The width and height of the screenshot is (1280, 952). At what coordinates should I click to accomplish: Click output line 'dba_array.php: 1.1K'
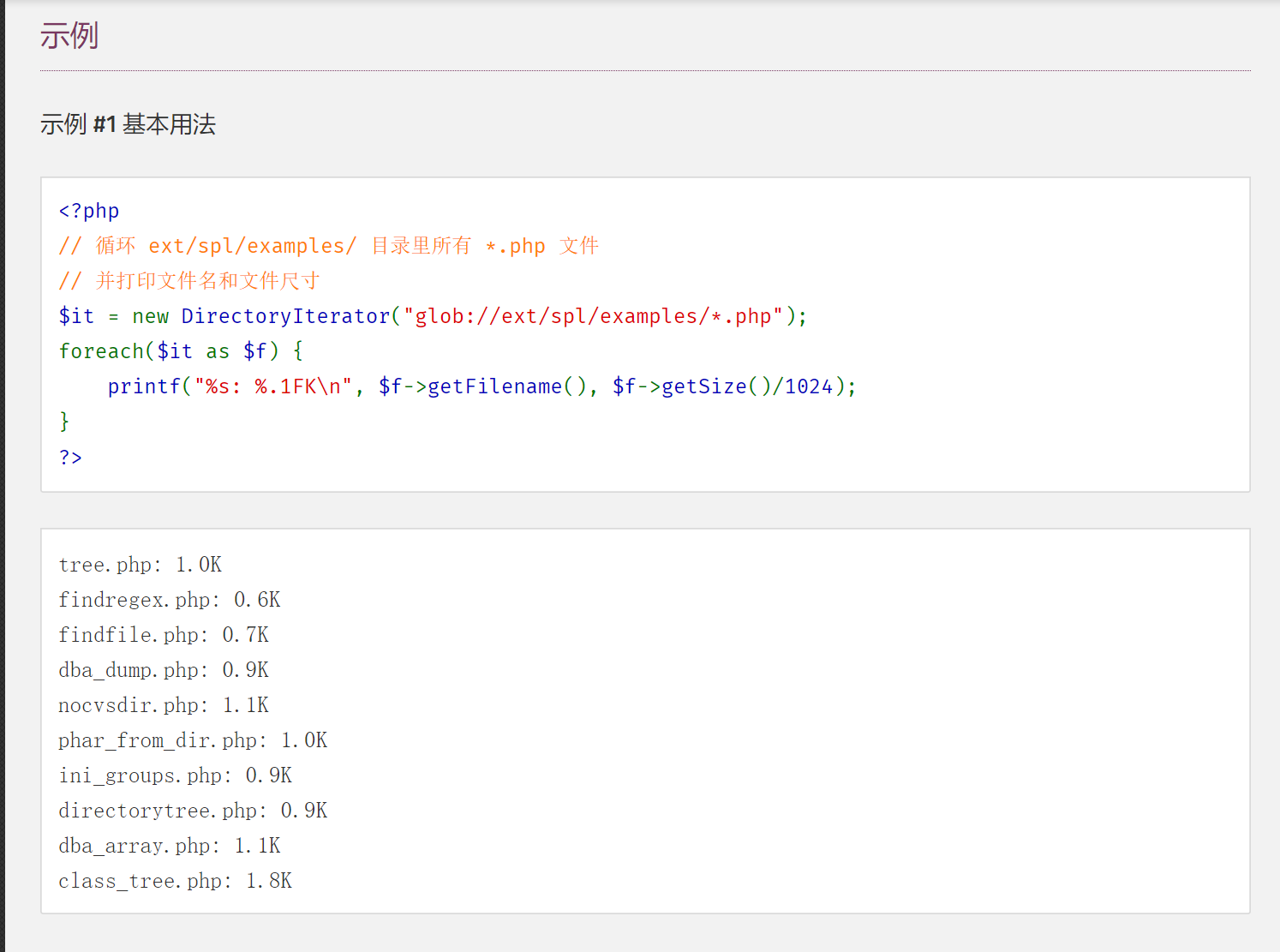click(170, 846)
